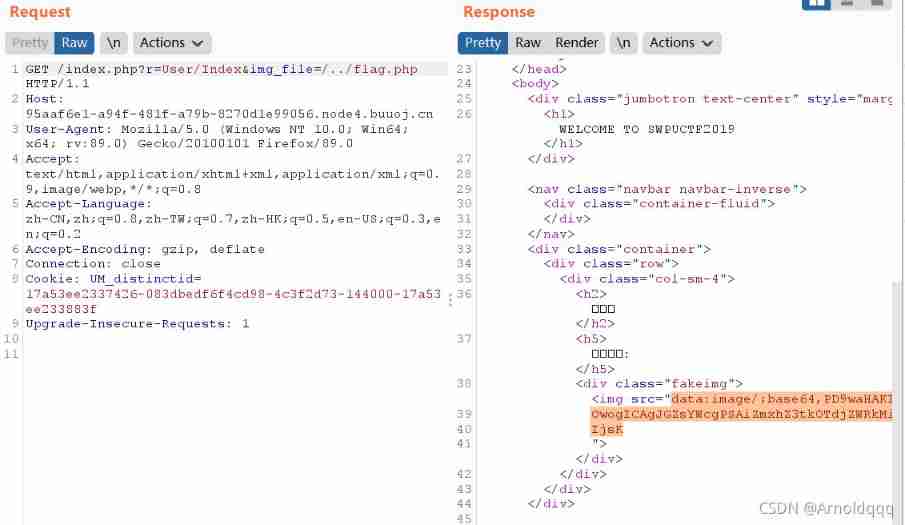This screenshot has height=525, width=905.
Task: Open the Request Actions dropdown
Action: coord(172,43)
